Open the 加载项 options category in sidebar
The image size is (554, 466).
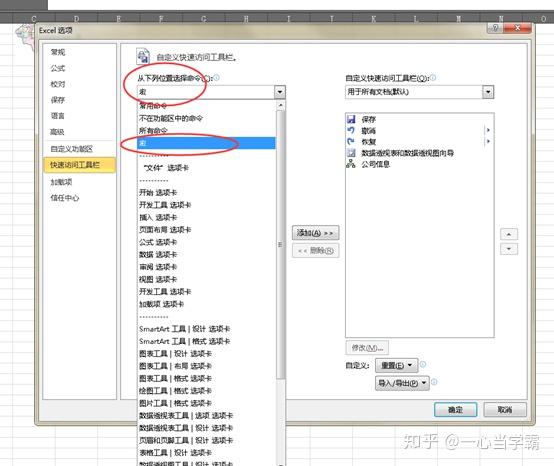[61, 182]
